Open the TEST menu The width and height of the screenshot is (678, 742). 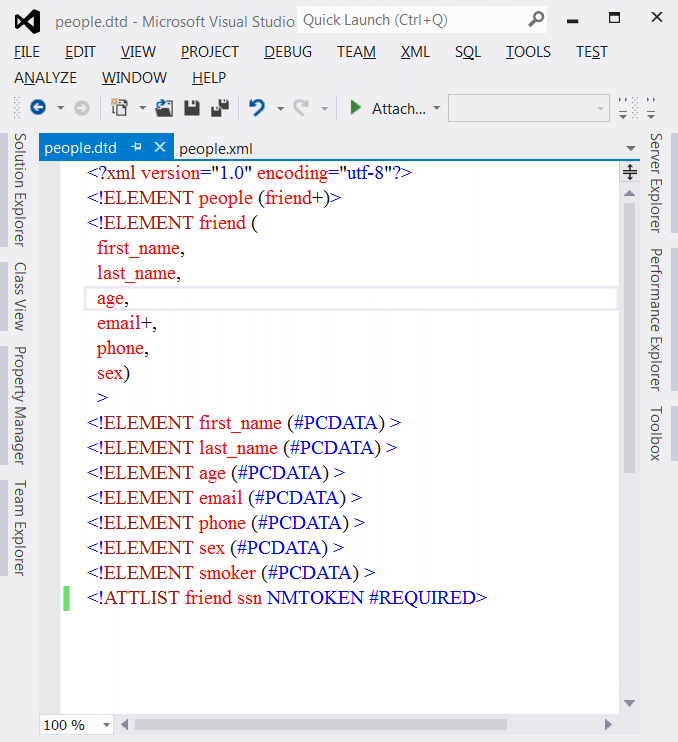(x=591, y=52)
